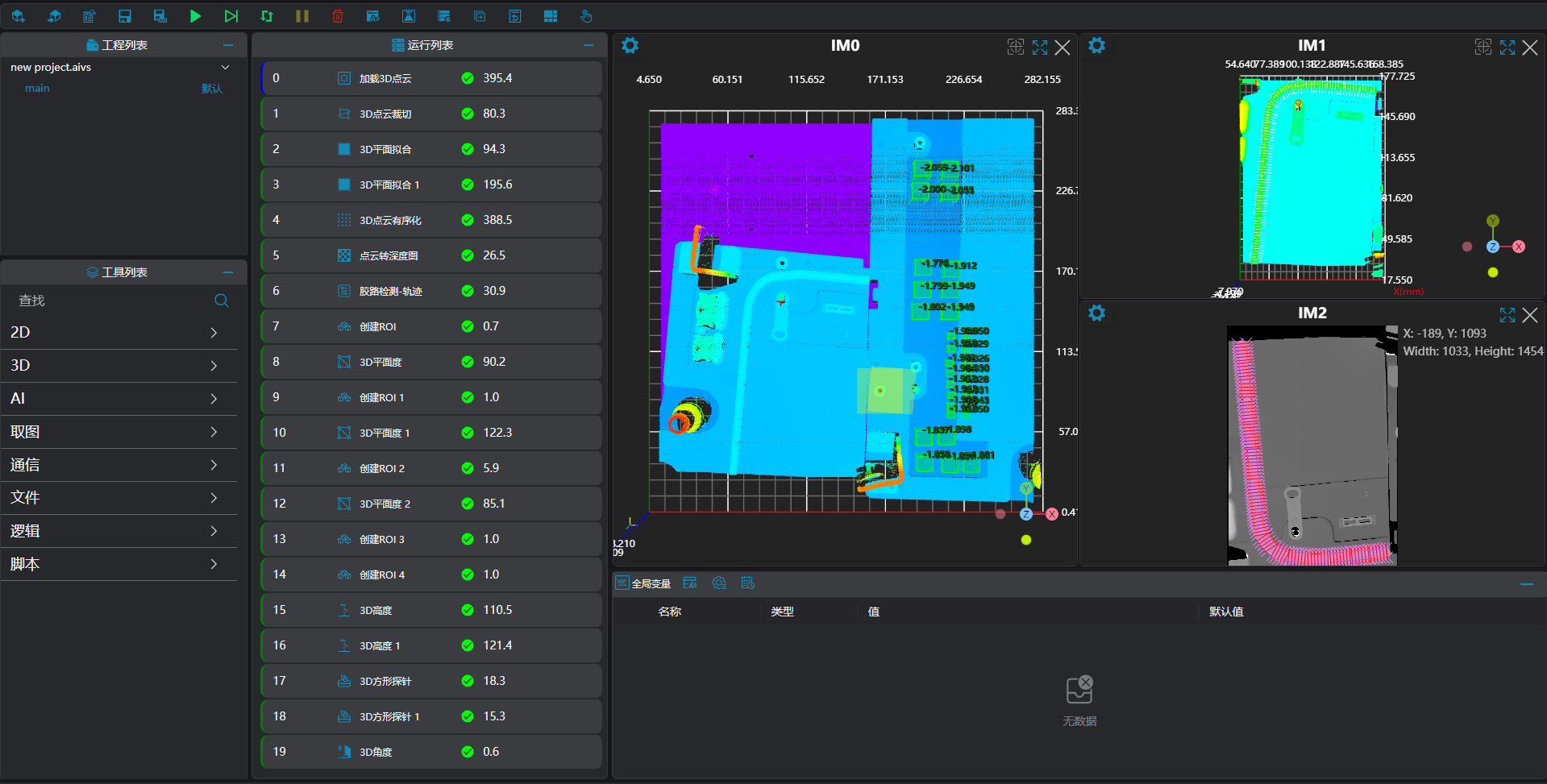
Task: Click the gear list tab icon in variables panel
Action: [x=719, y=583]
